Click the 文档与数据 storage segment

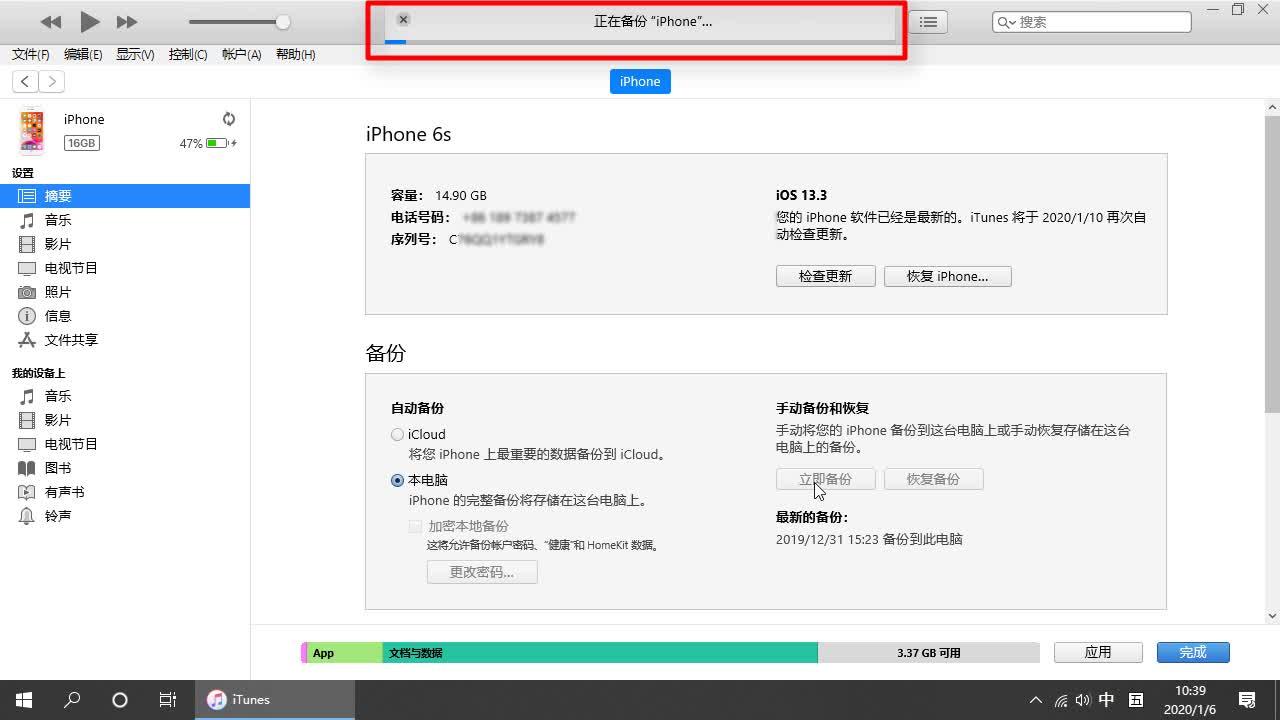pyautogui.click(x=600, y=653)
